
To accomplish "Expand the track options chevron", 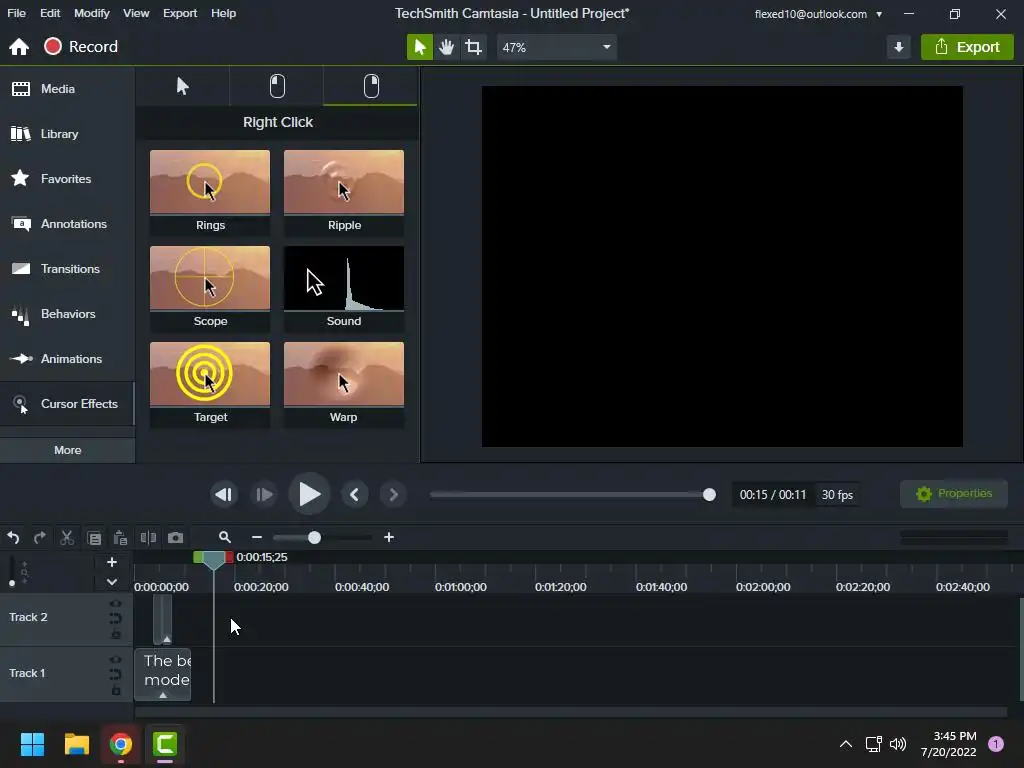I will tap(112, 581).
